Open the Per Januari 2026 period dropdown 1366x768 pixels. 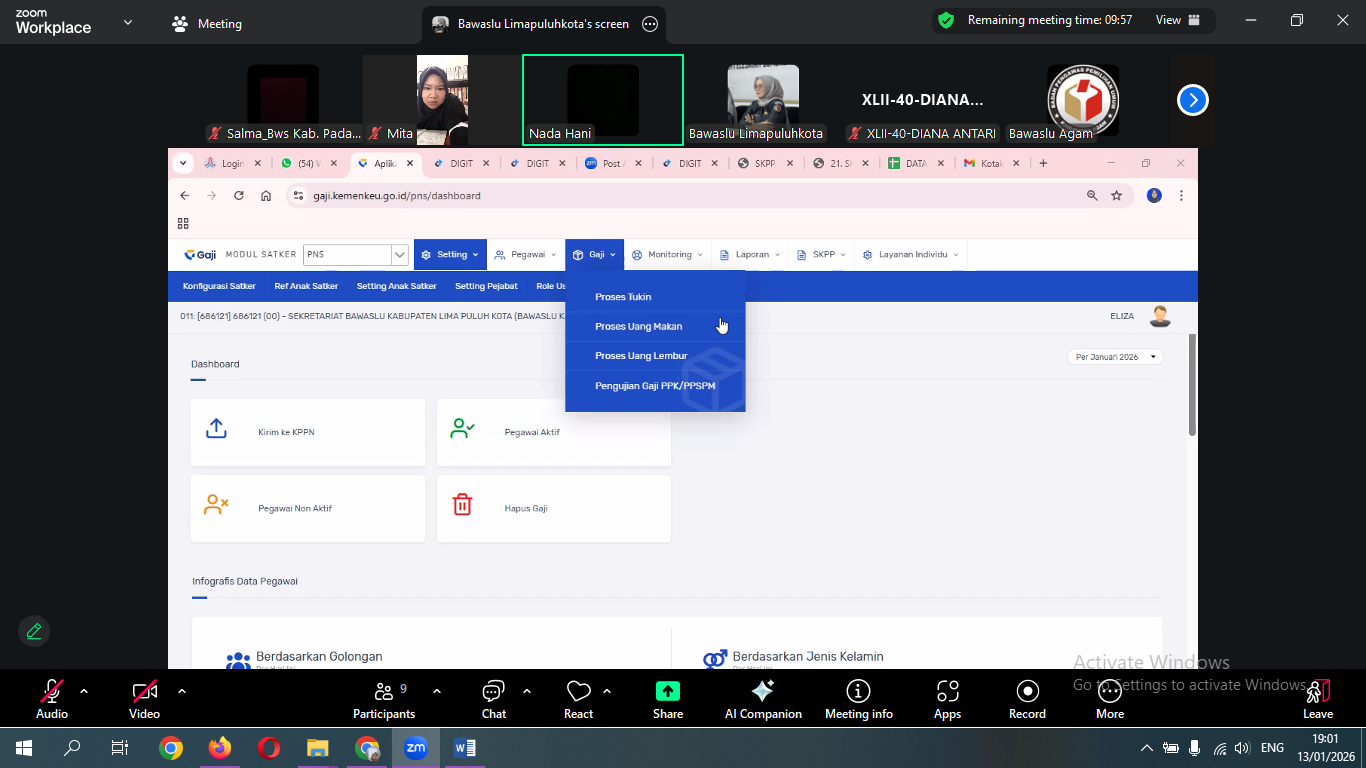[1116, 357]
